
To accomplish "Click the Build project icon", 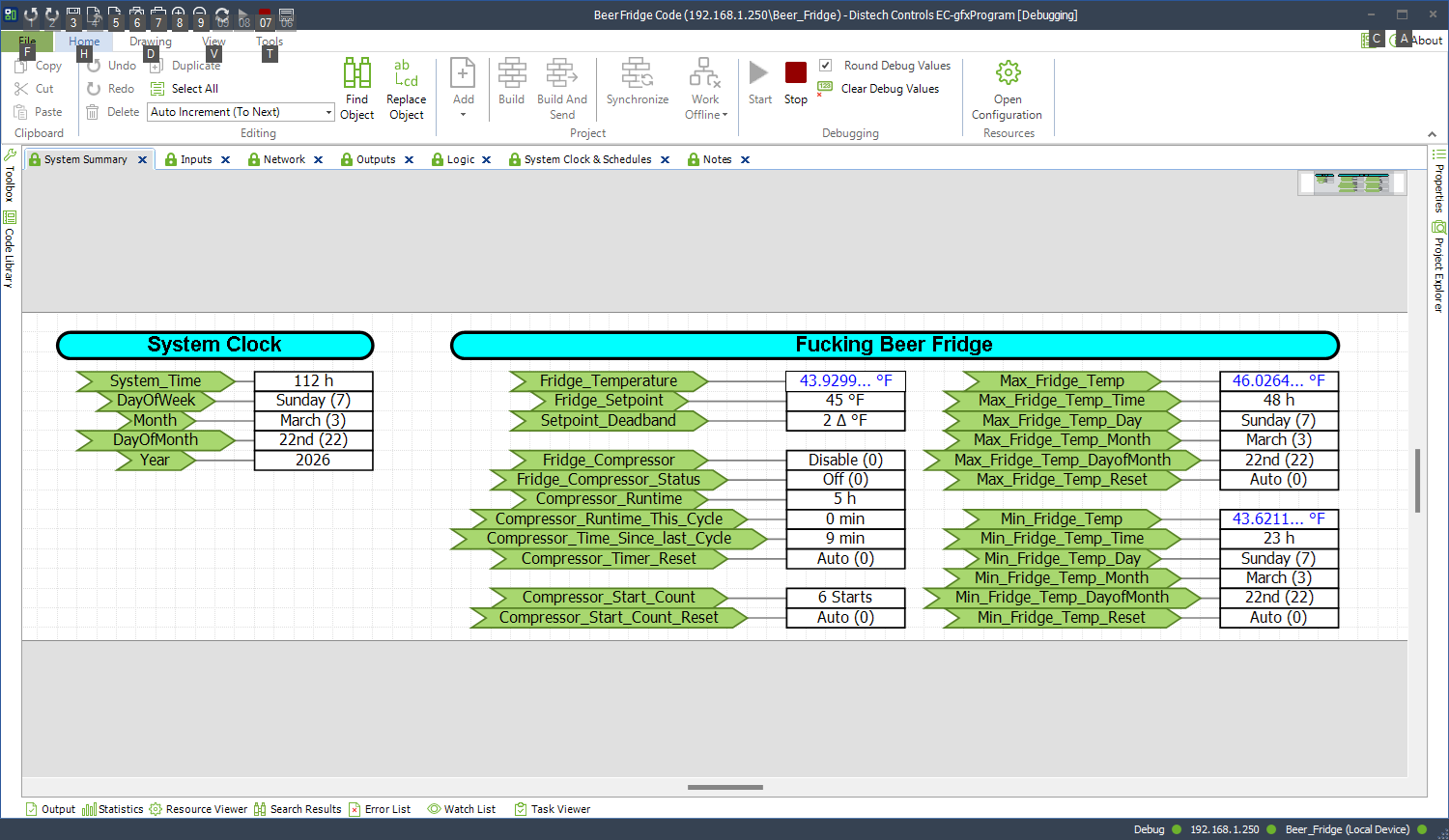I will (x=511, y=73).
